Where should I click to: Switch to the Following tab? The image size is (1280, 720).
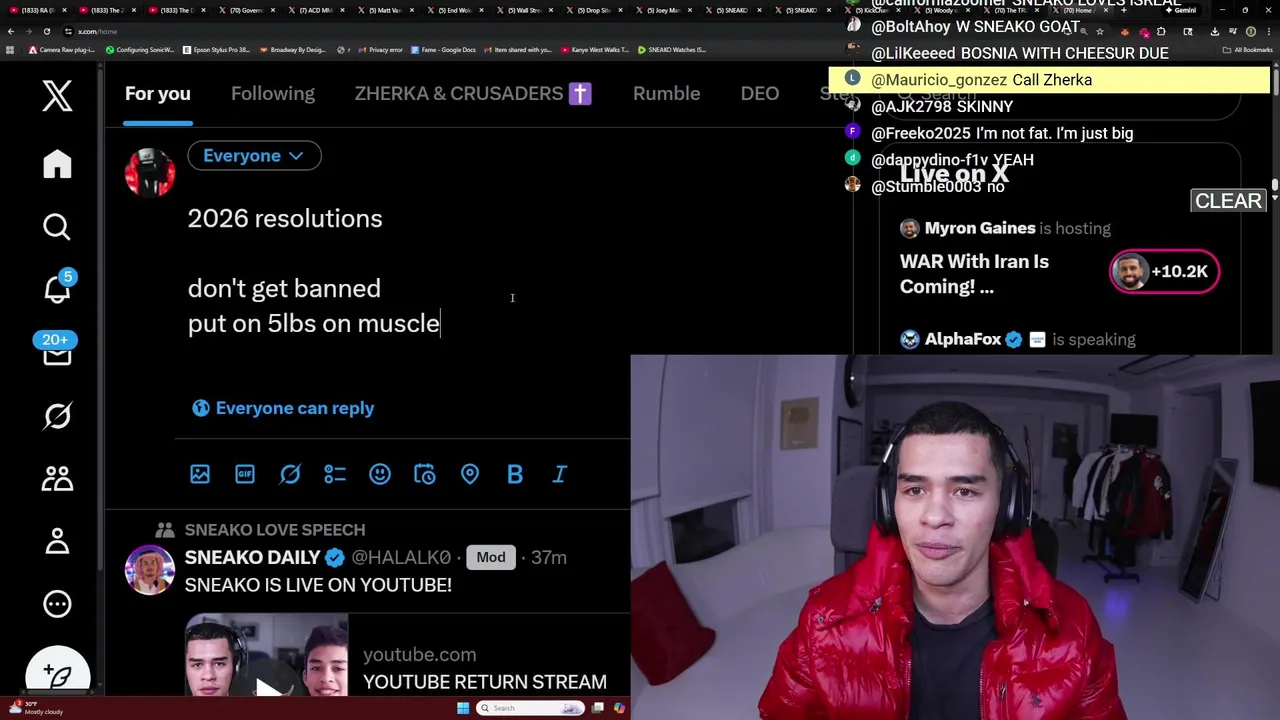coord(272,93)
